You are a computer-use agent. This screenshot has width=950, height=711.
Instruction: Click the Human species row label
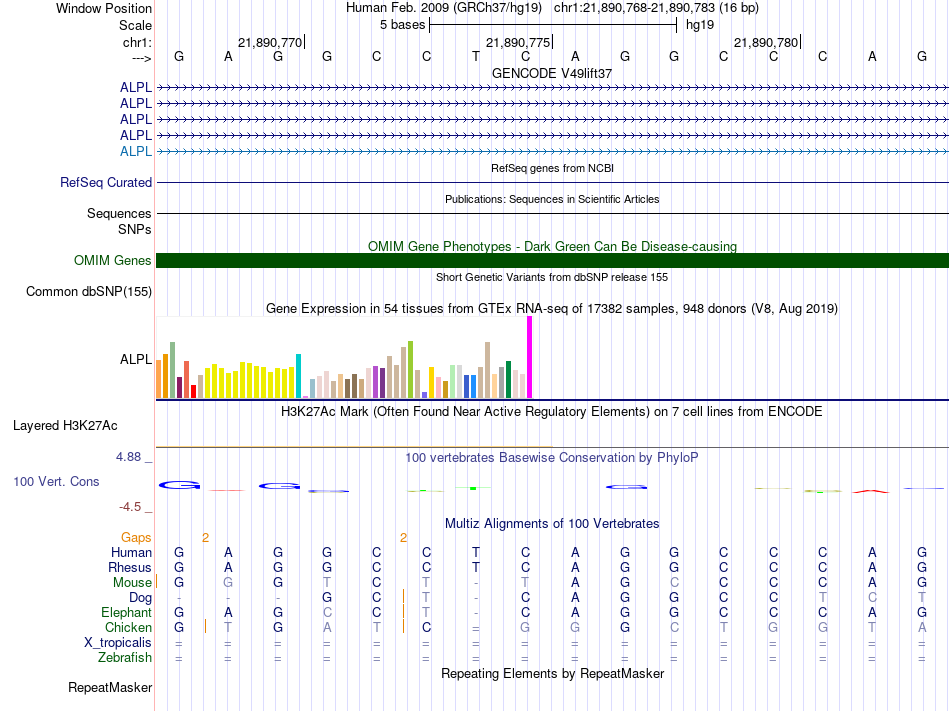[x=131, y=552]
